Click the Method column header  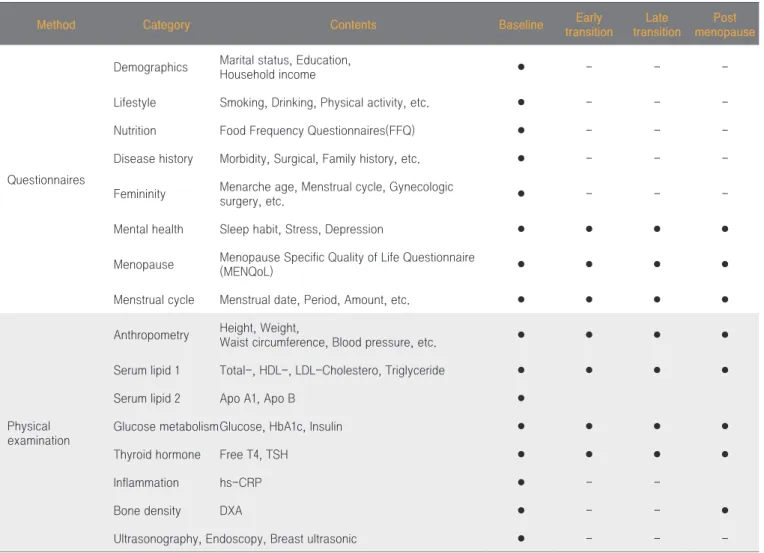[56, 25]
